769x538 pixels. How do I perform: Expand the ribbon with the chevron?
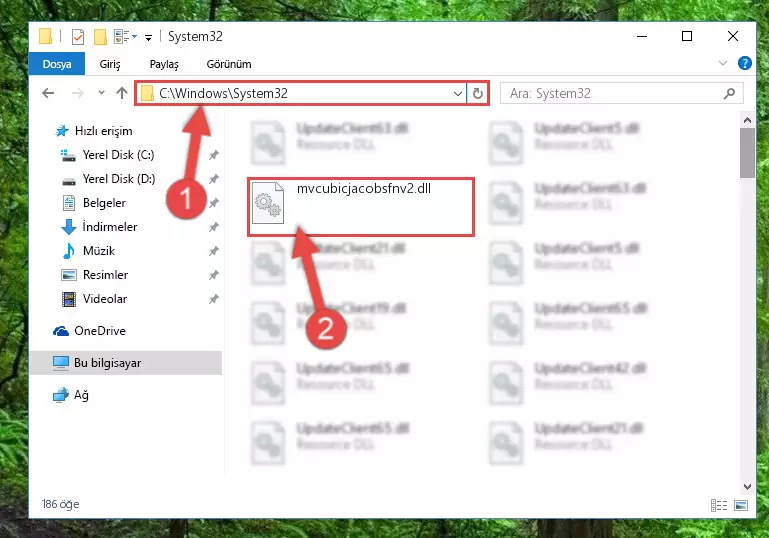pyautogui.click(x=722, y=63)
